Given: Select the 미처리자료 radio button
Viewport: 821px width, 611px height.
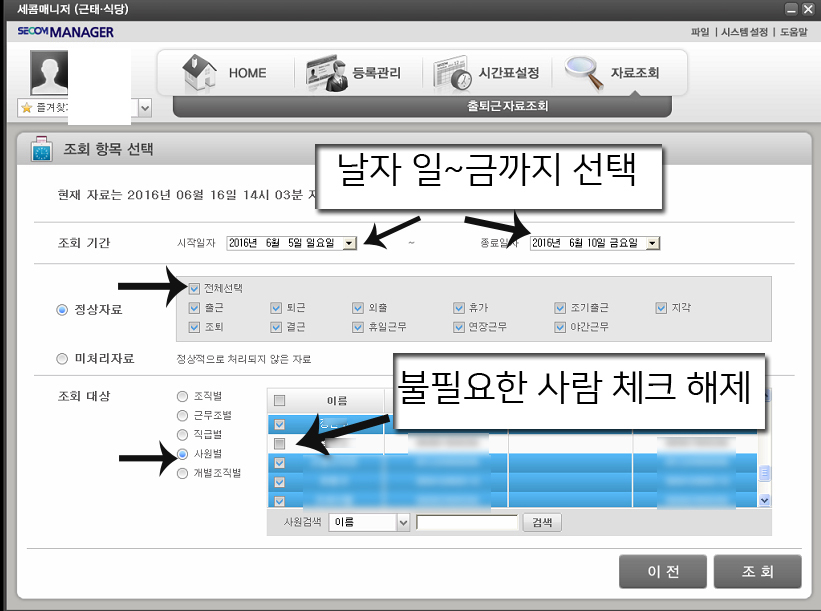Looking at the screenshot, I should (x=62, y=359).
